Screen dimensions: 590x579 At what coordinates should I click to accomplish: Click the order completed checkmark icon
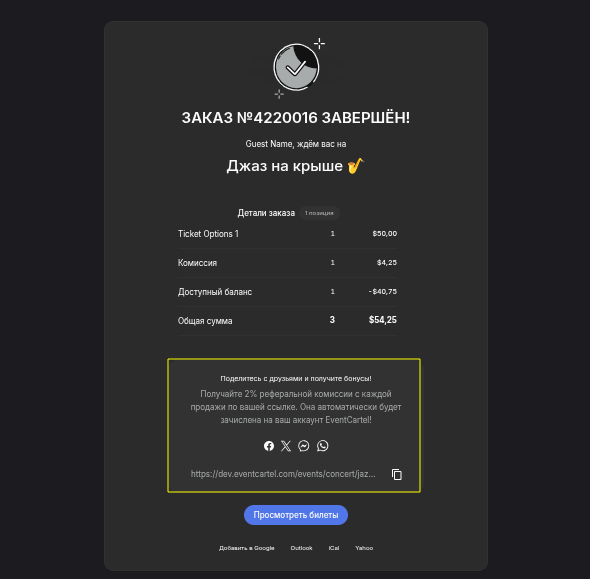(296, 68)
